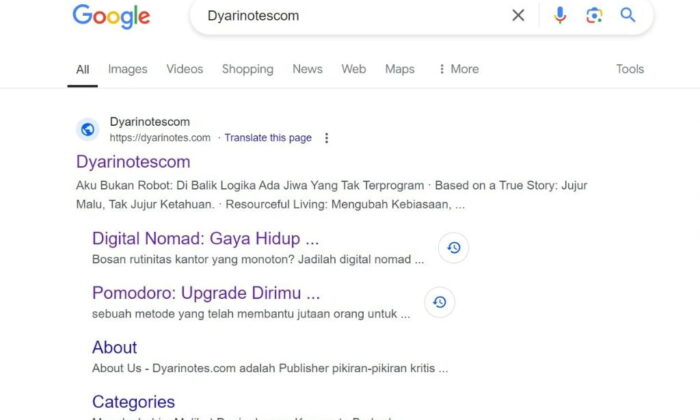Click the Dyarinotescom globe favicon
Image resolution: width=700 pixels, height=420 pixels.
[x=88, y=130]
